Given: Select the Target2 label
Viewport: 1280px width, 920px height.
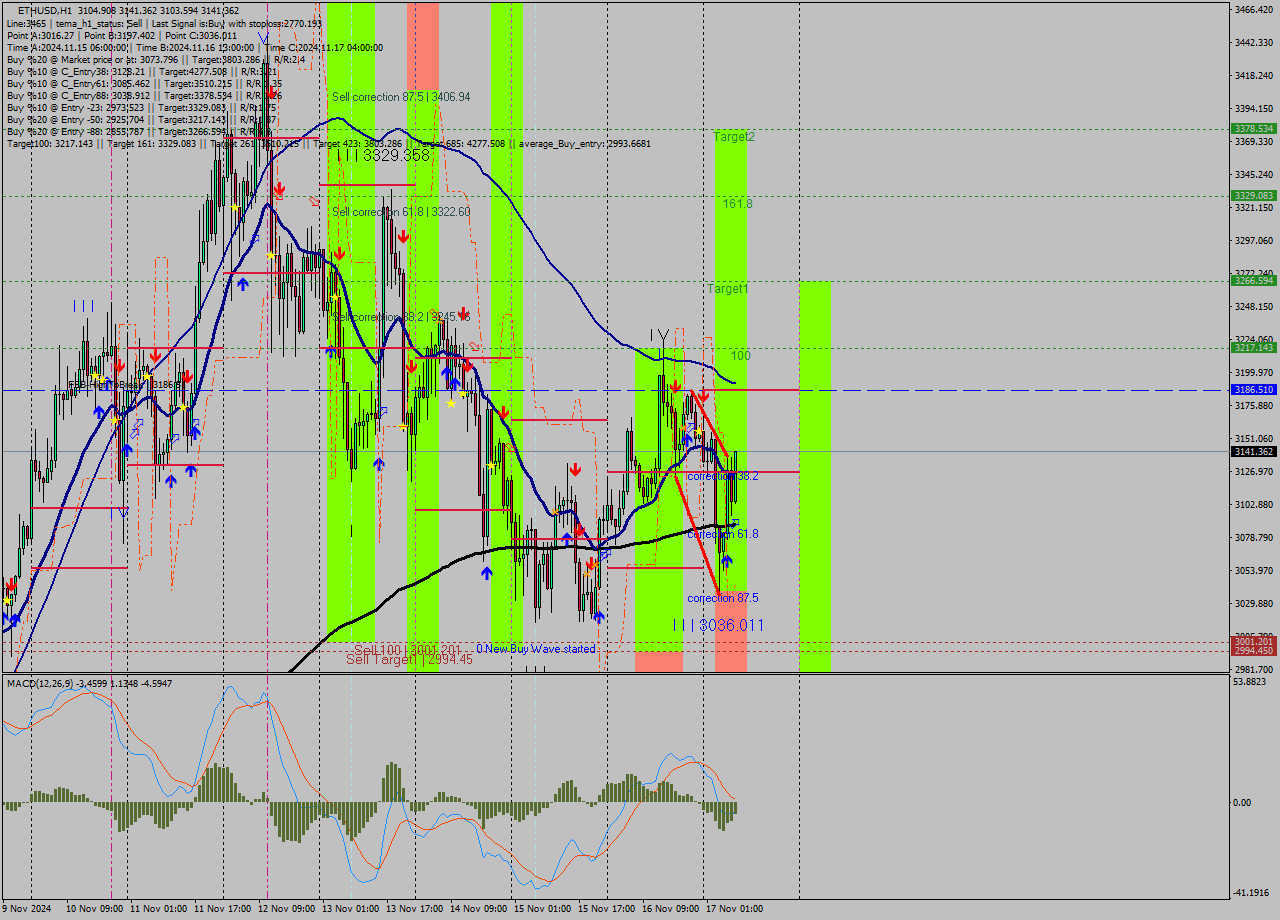Looking at the screenshot, I should tap(734, 136).
